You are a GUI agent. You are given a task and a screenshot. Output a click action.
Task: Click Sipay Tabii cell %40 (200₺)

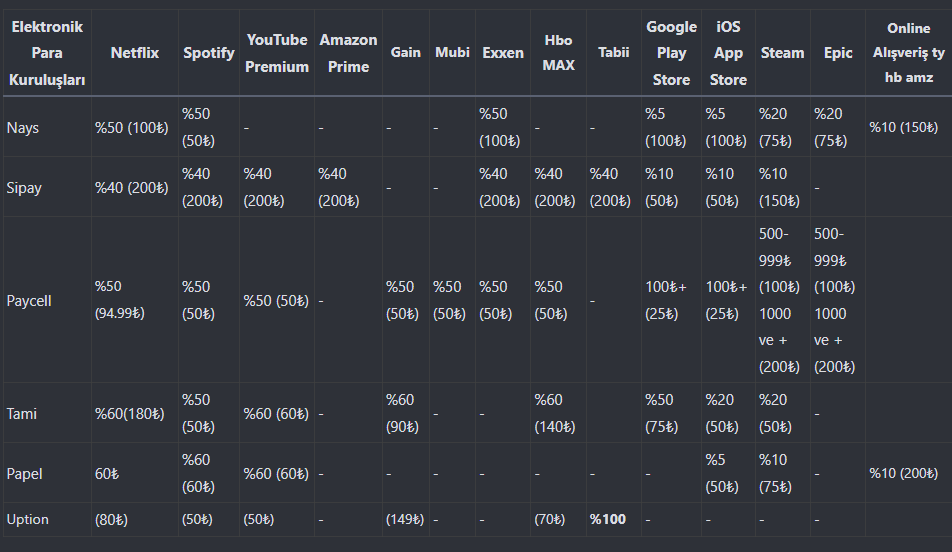(x=610, y=188)
